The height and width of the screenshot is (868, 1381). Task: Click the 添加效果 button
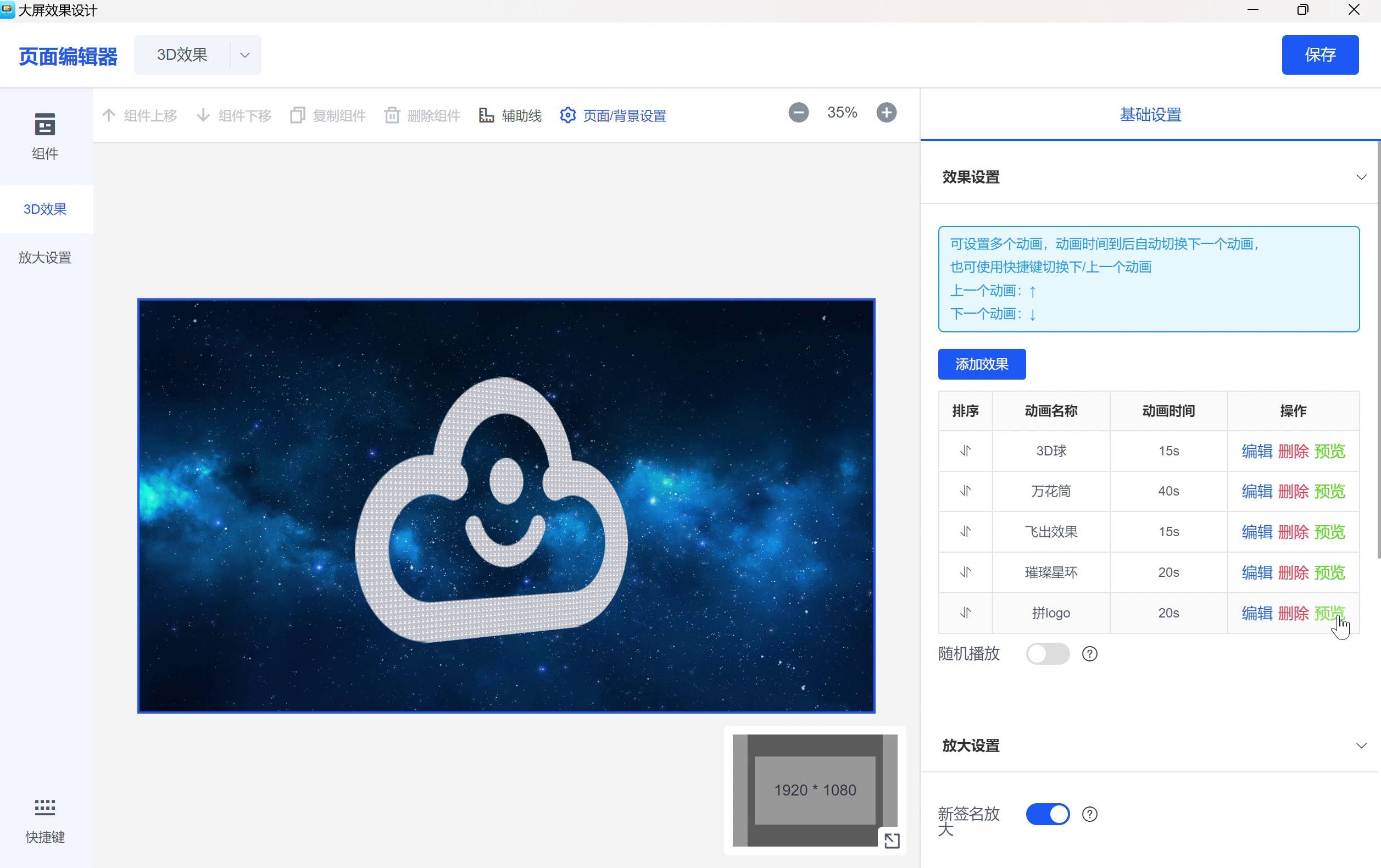(x=981, y=364)
